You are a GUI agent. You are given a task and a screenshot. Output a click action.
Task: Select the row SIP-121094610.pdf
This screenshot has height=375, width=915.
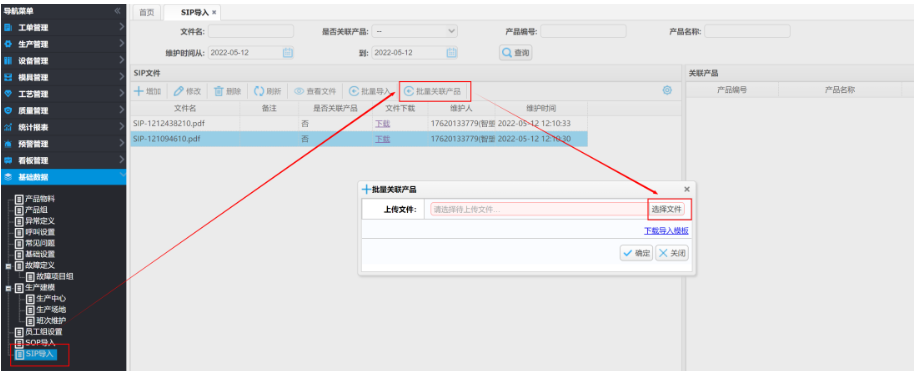[x=359, y=139]
